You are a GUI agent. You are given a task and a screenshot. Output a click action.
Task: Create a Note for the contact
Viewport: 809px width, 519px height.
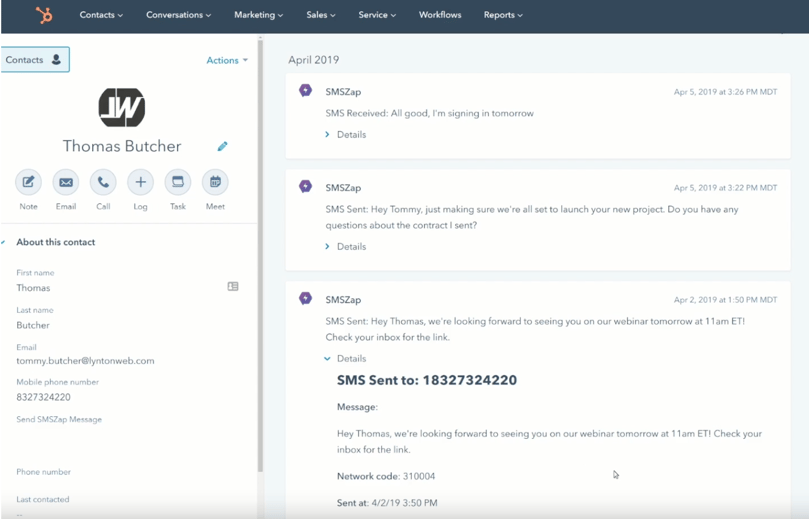tap(28, 182)
